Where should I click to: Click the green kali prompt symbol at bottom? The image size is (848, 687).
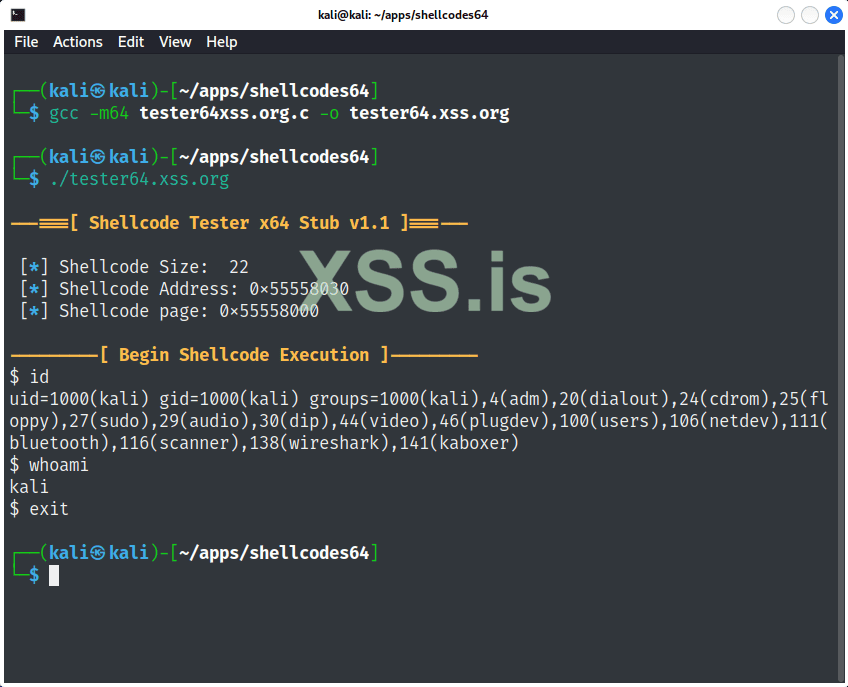35,575
